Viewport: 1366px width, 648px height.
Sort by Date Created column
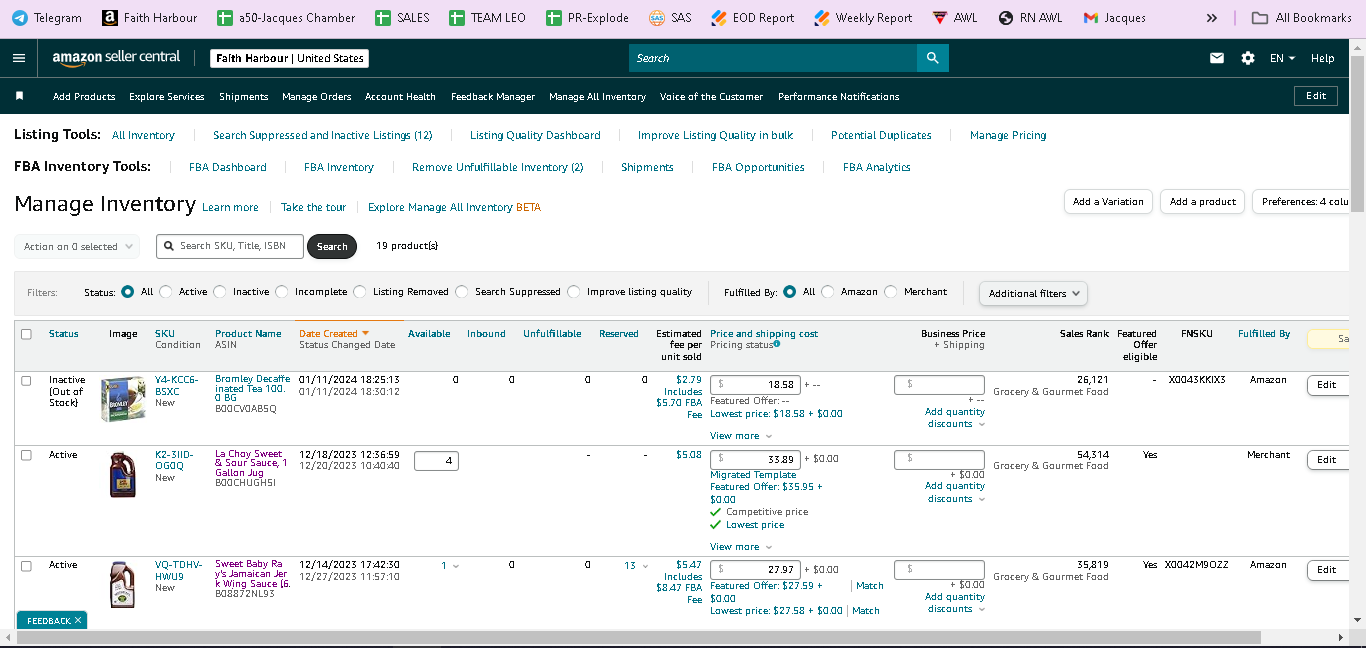(334, 334)
